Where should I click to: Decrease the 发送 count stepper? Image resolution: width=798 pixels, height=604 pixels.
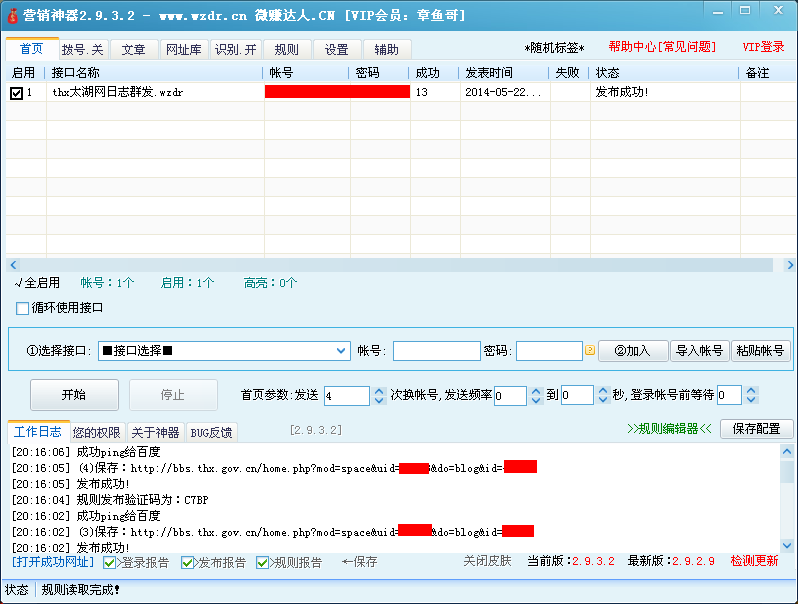click(x=379, y=400)
